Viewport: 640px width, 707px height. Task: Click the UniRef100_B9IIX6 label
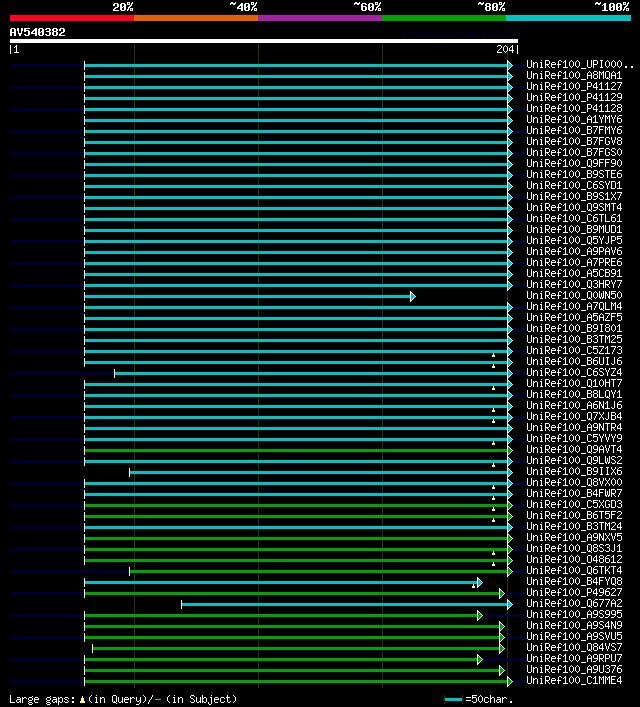(574, 472)
